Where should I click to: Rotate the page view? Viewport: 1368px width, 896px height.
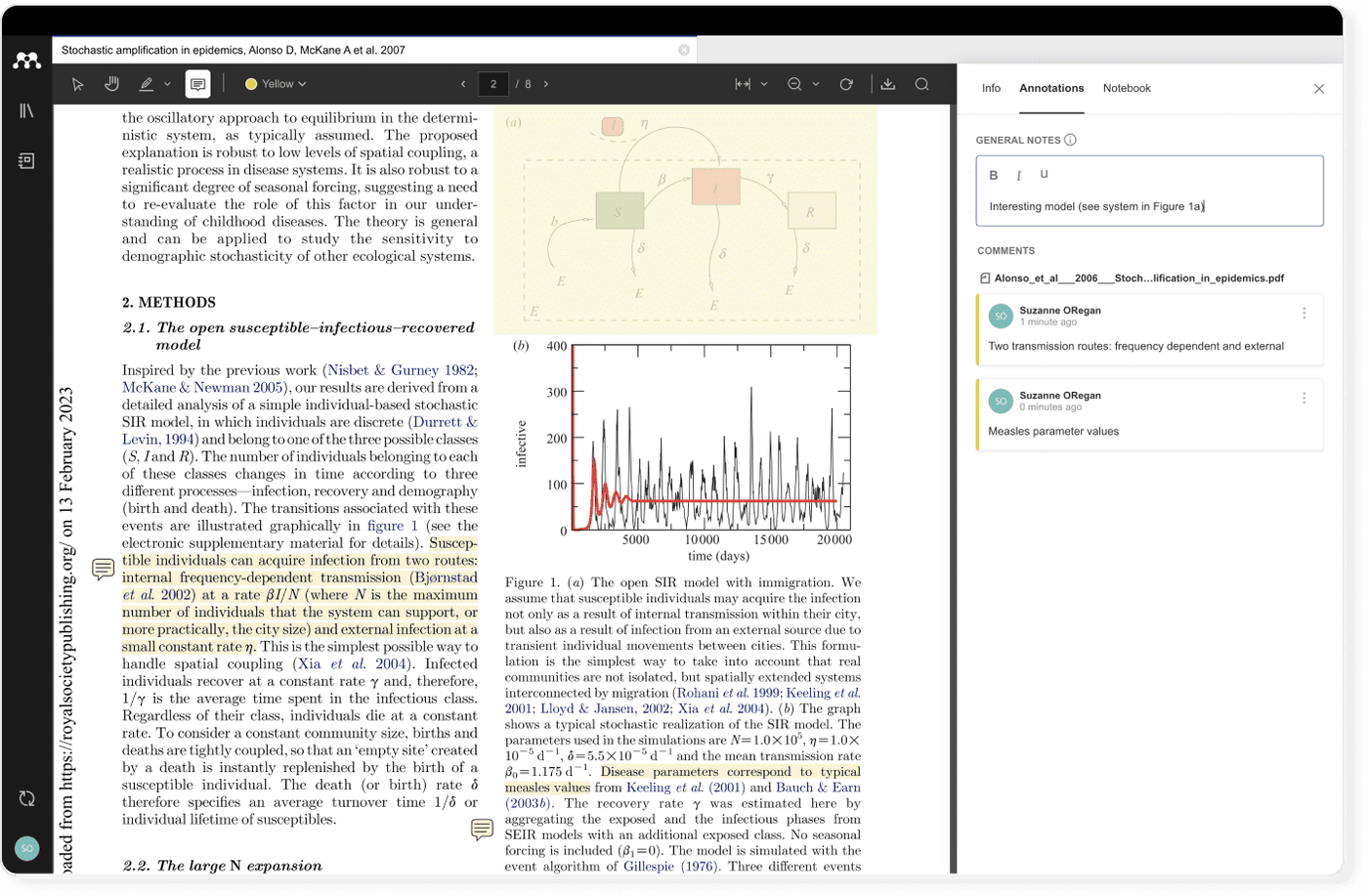[845, 84]
